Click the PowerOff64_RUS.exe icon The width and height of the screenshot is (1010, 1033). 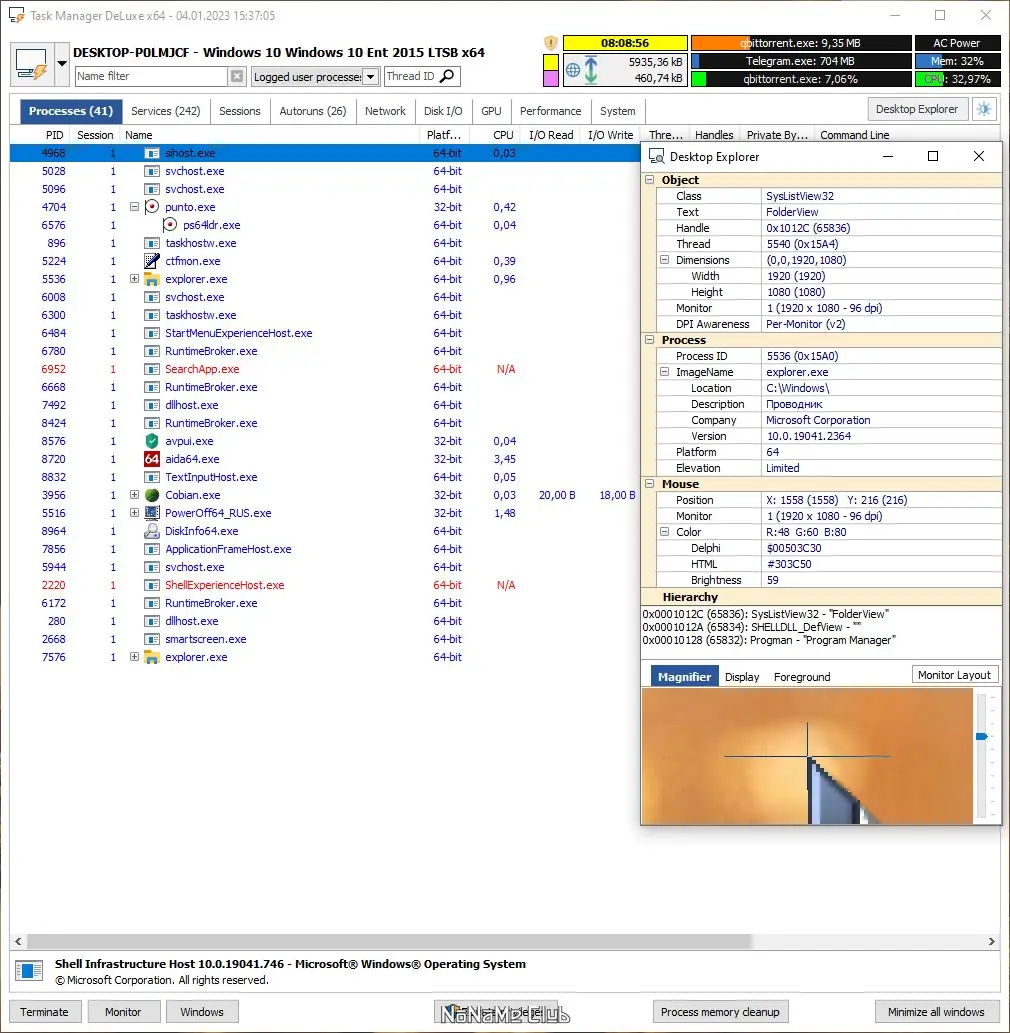tap(152, 513)
